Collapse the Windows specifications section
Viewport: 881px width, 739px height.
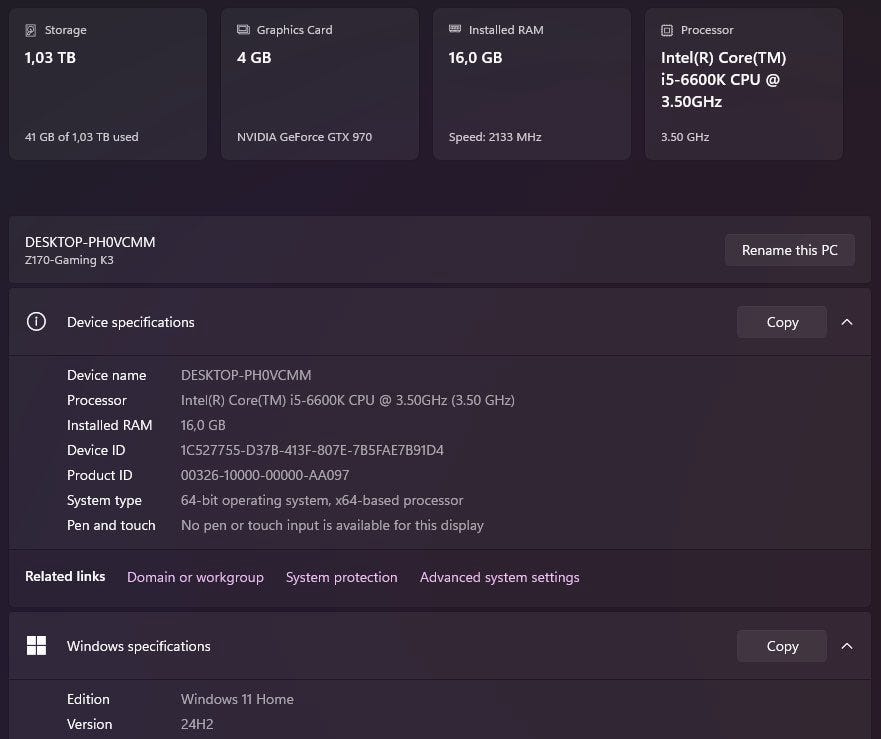click(x=847, y=646)
